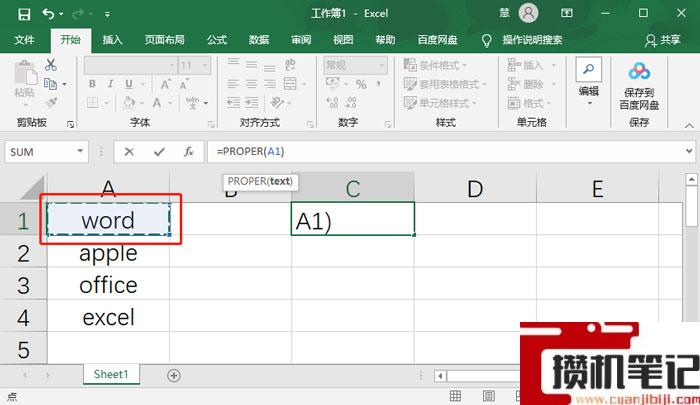The image size is (700, 405).
Task: Toggle Bold formatting
Action: [92, 84]
